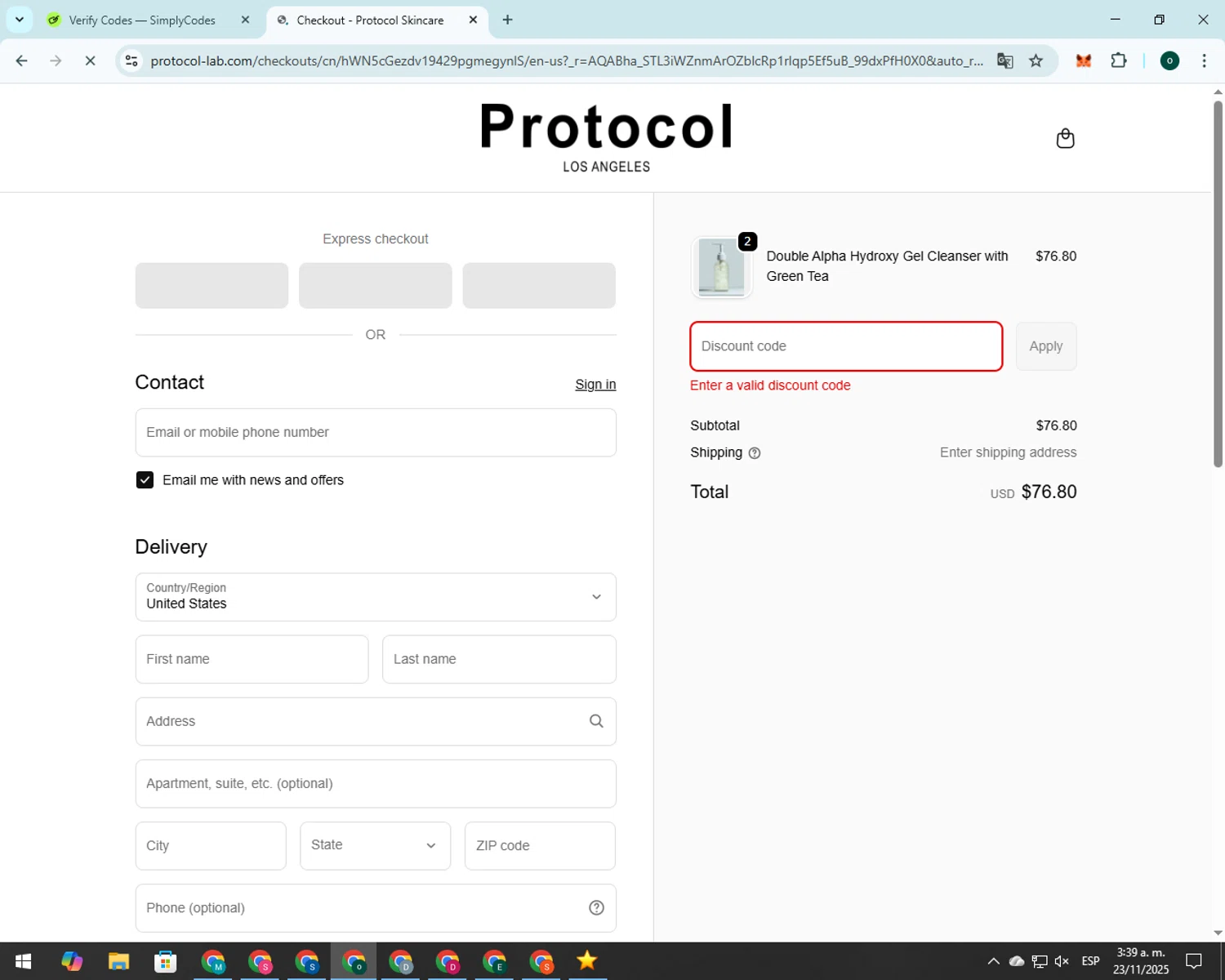Focus the Discount code field
The width and height of the screenshot is (1225, 980).
846,346
